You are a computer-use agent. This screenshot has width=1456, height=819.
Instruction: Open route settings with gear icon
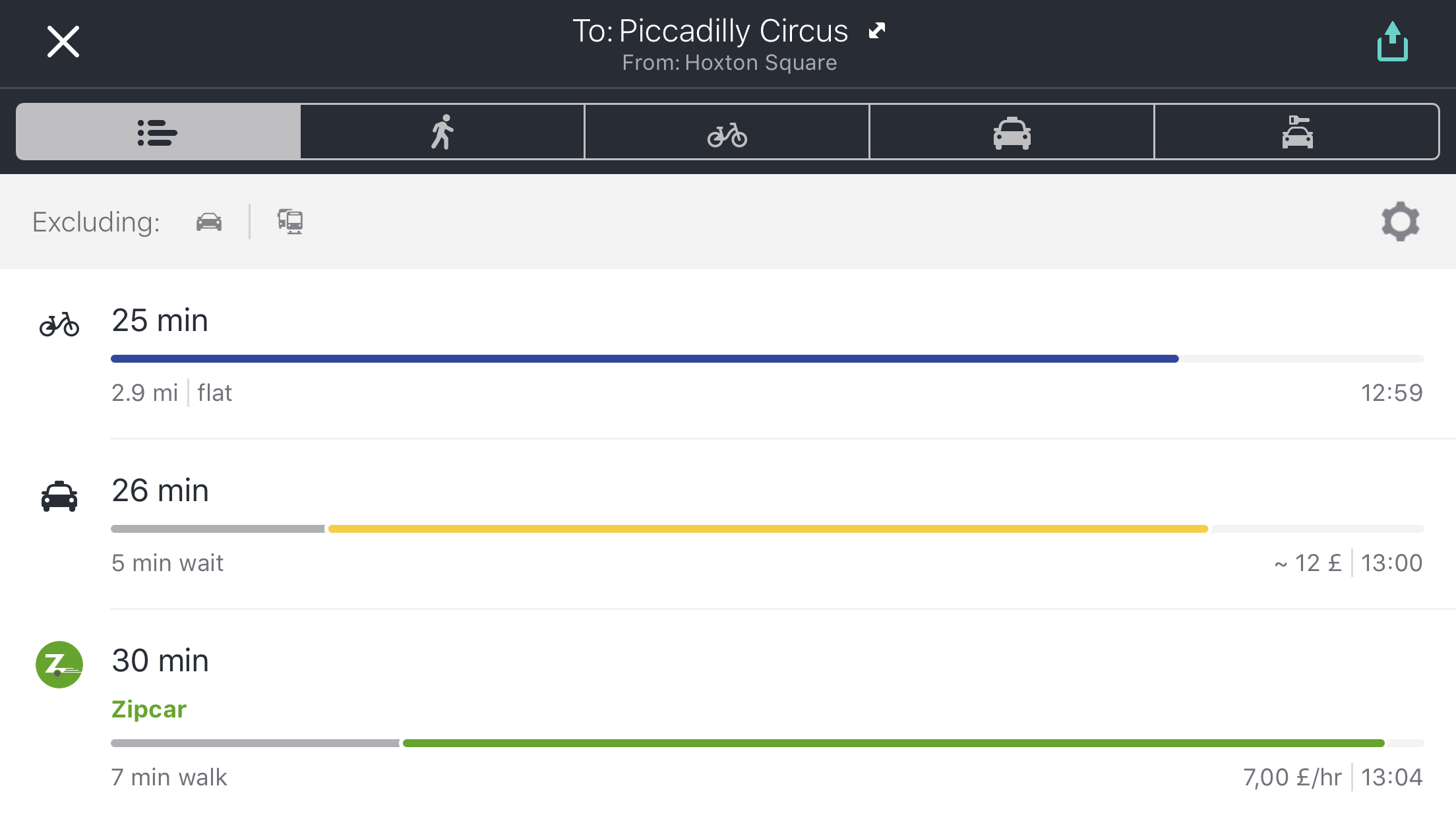(x=1401, y=222)
